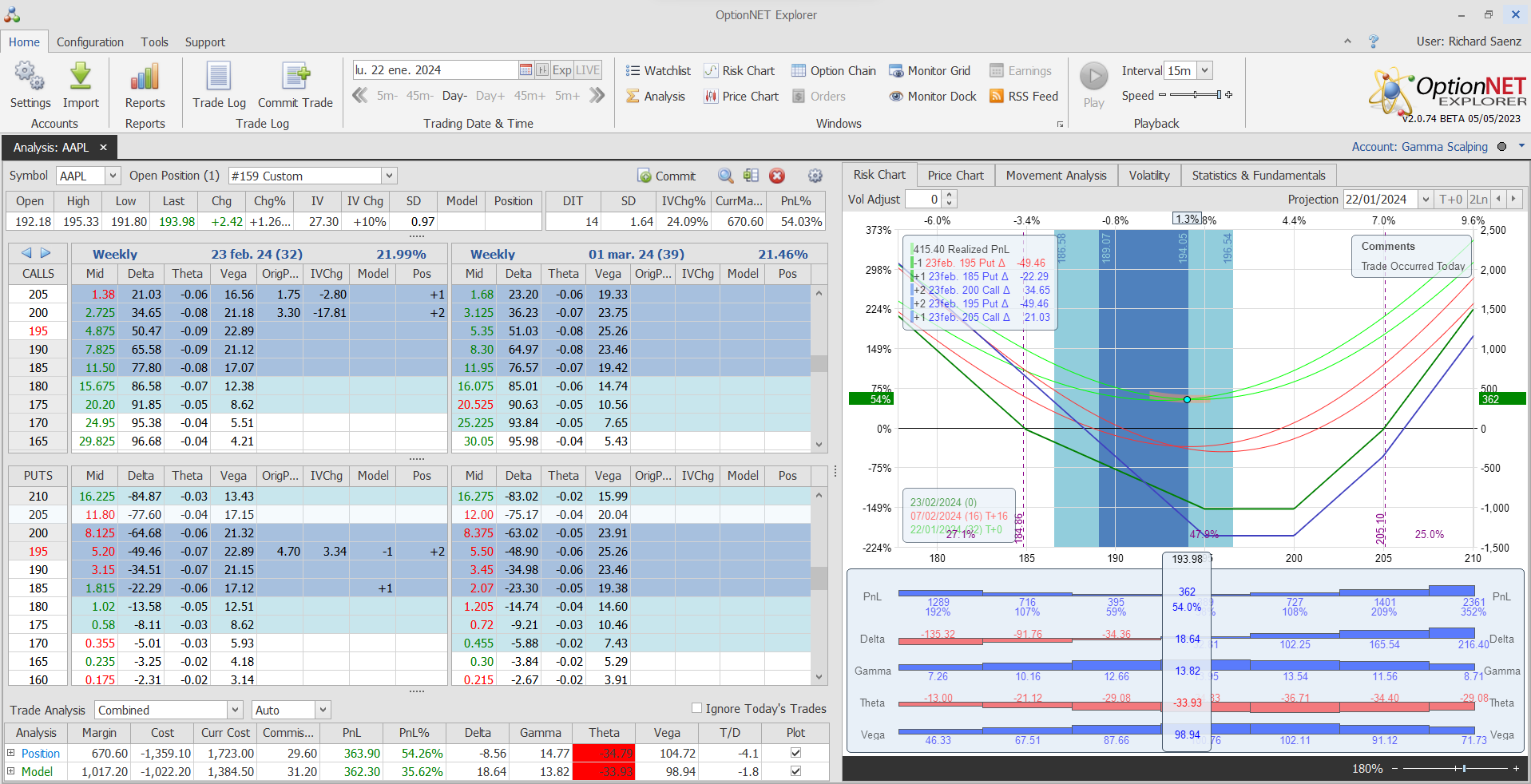Click the bar interval icon beside calendar
Viewport: 1531px width, 784px height.
[x=542, y=70]
